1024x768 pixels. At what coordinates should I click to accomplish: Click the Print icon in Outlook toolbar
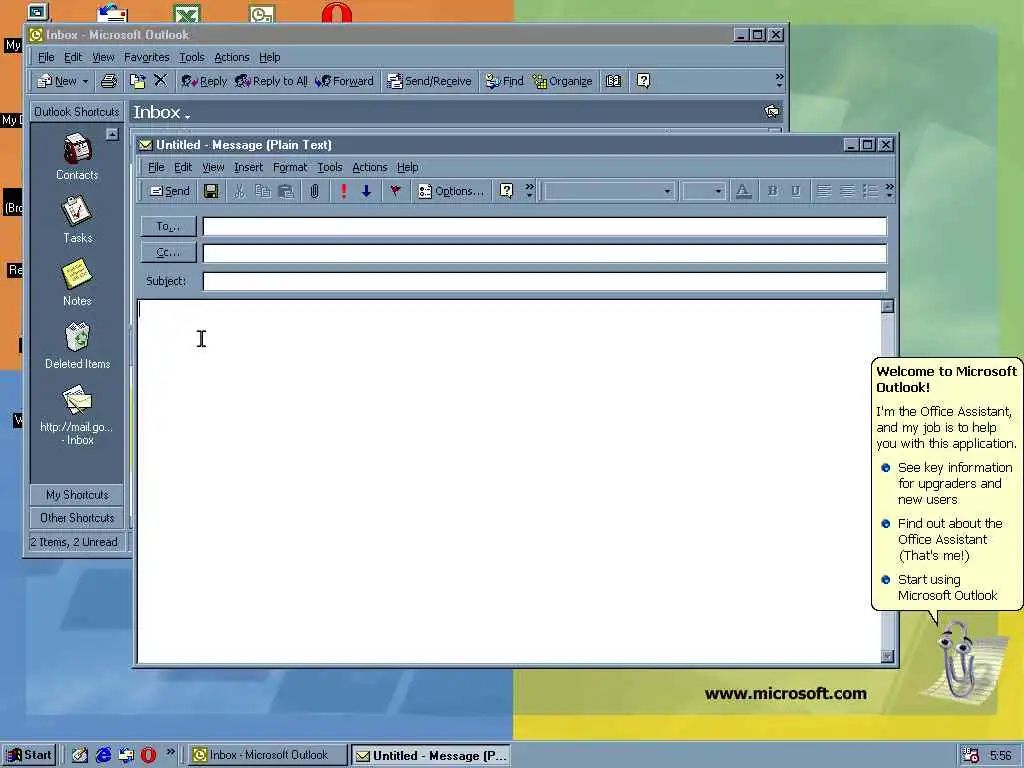click(109, 81)
